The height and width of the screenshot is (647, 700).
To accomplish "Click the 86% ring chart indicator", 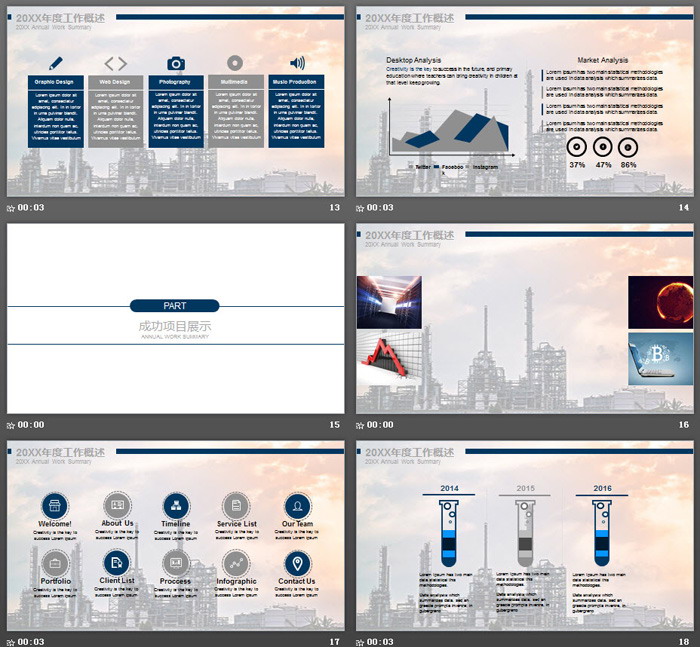I will [x=628, y=146].
